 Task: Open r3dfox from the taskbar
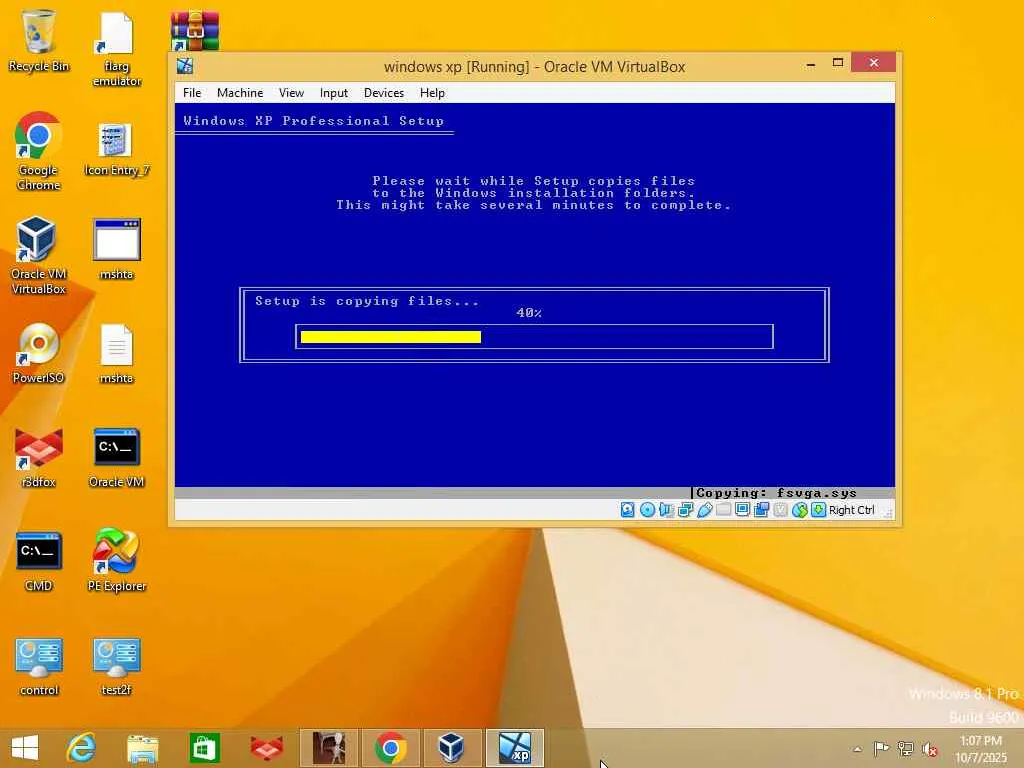coord(266,748)
